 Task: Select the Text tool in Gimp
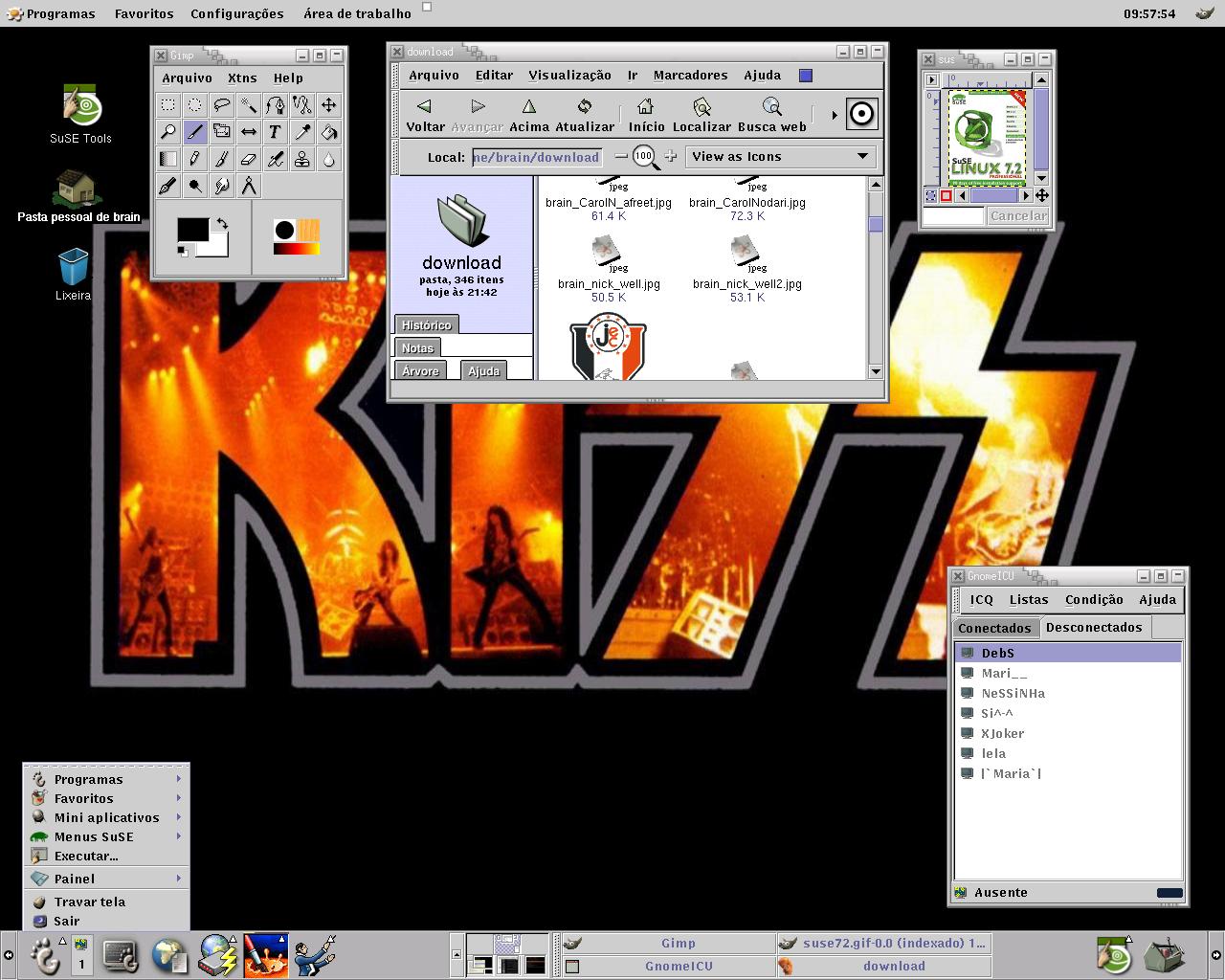[x=275, y=132]
